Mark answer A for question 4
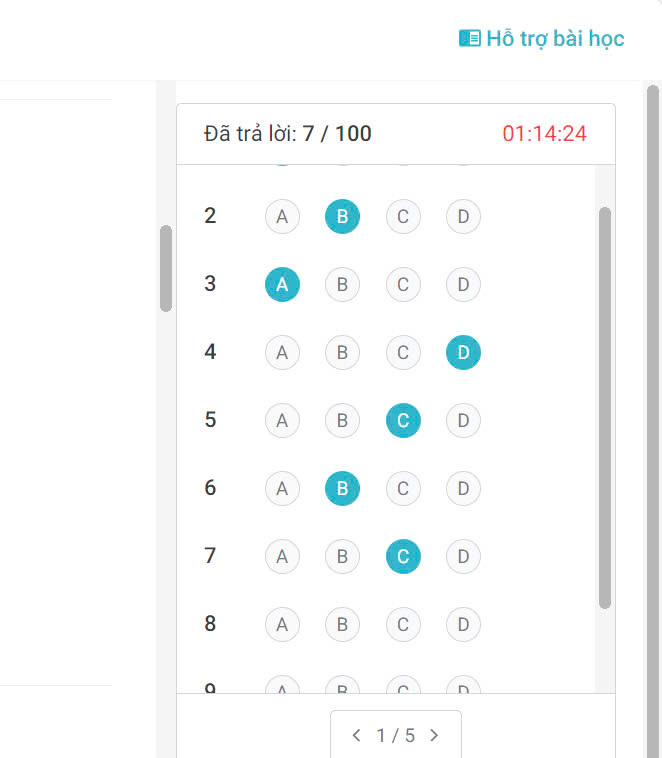Image resolution: width=662 pixels, height=758 pixels. coord(282,352)
